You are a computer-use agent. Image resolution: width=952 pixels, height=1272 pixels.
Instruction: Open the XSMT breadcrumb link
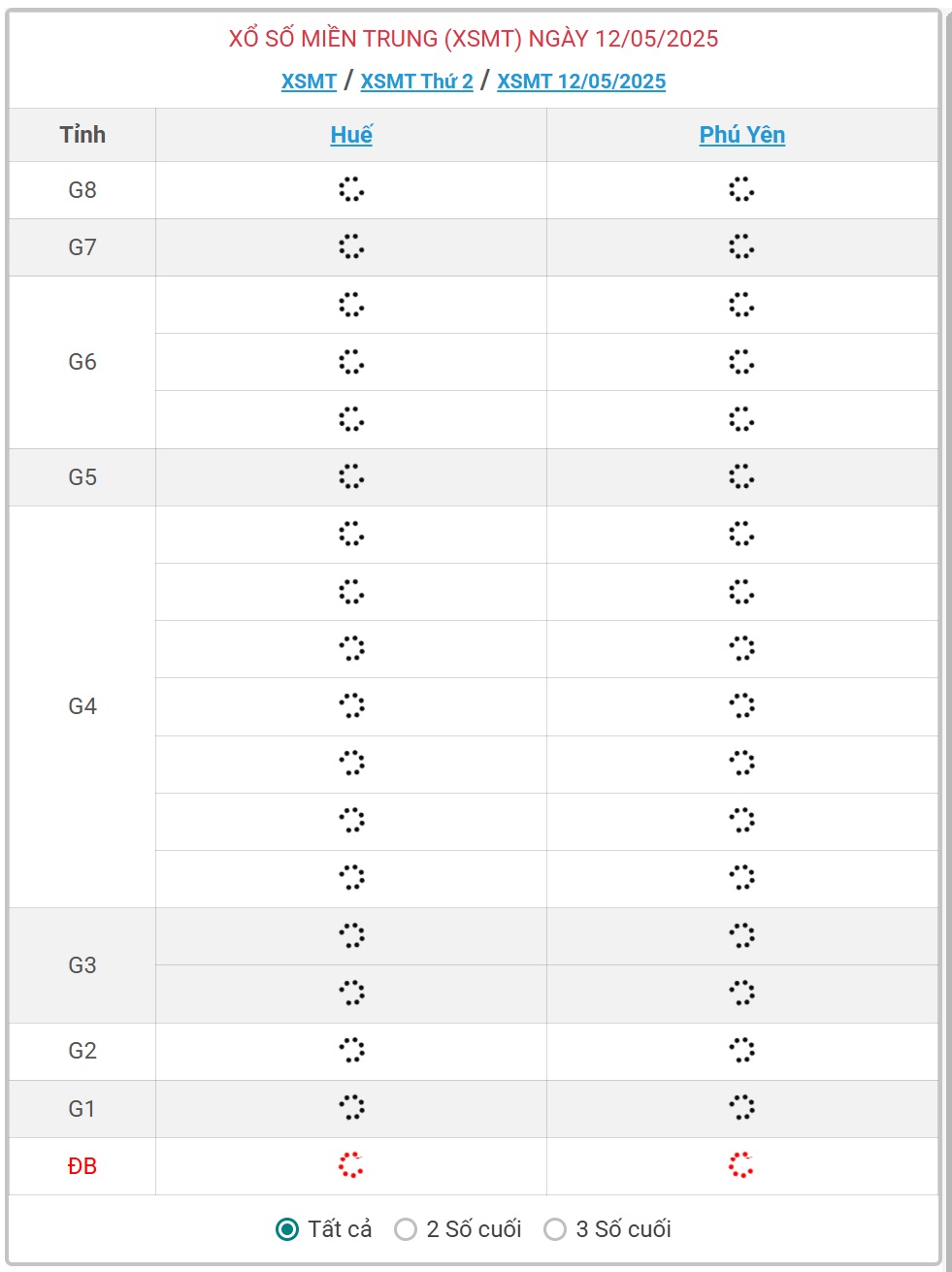[309, 82]
